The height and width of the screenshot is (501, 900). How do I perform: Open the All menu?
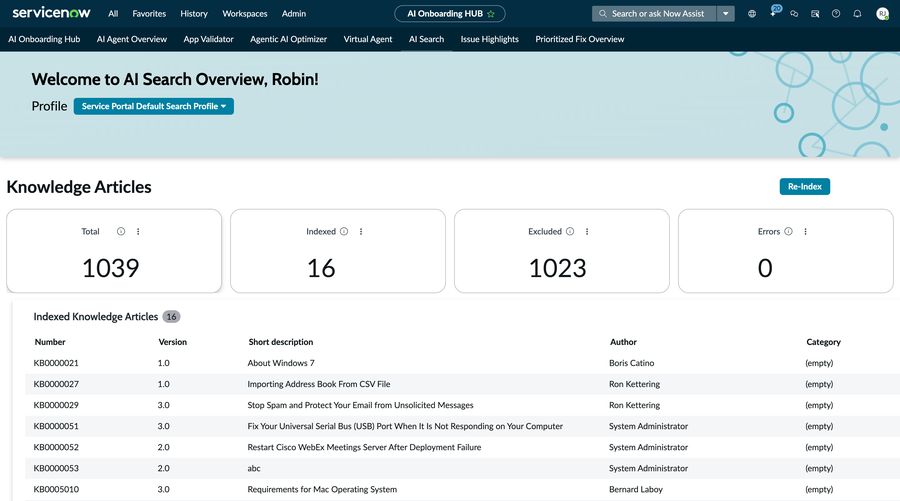113,14
